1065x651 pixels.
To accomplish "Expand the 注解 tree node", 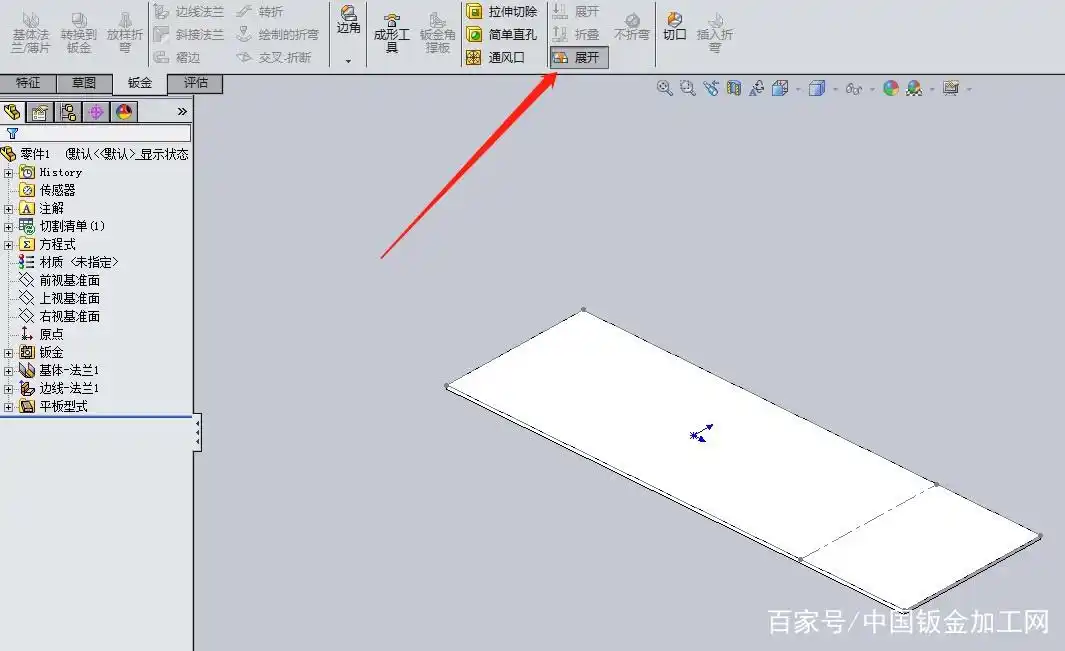I will [8, 209].
